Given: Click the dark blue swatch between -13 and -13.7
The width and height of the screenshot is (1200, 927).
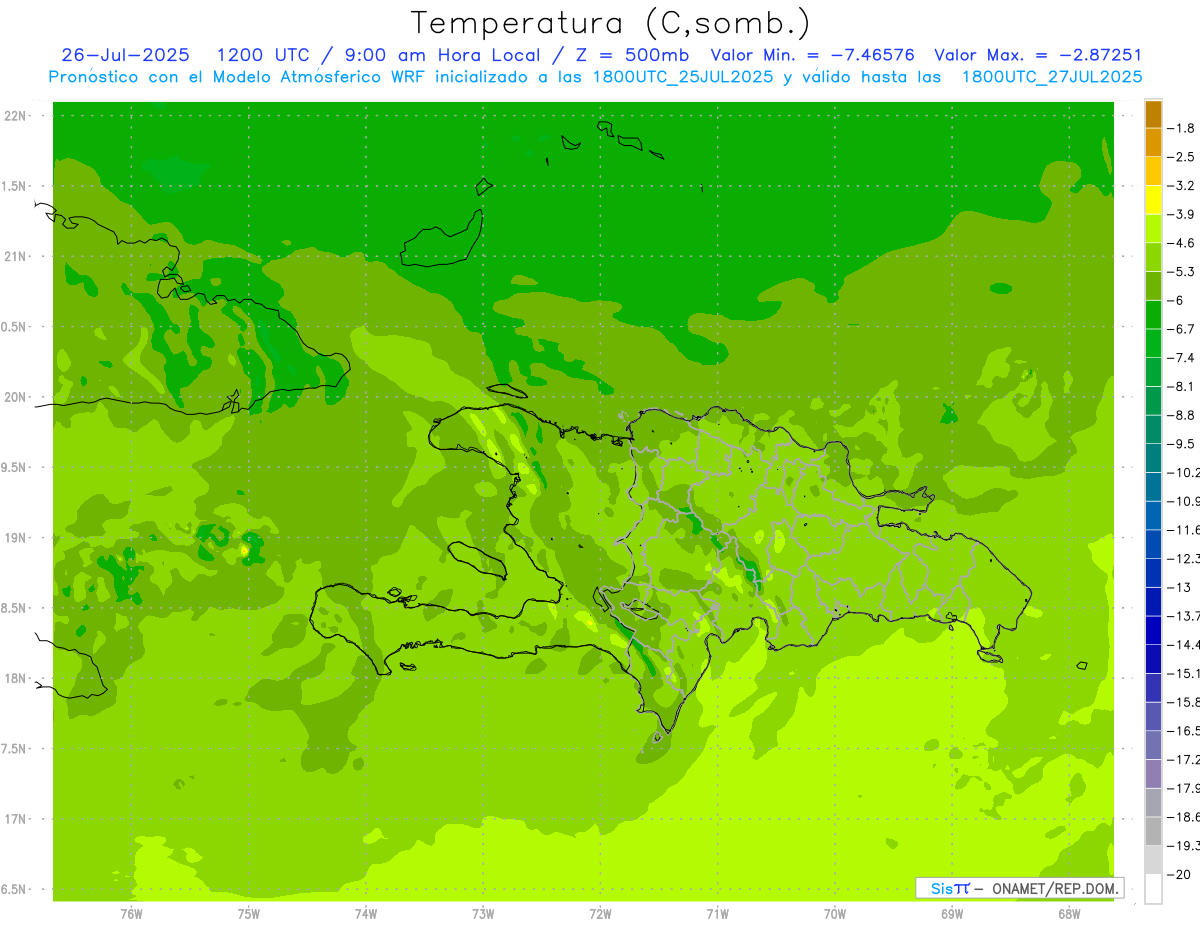Looking at the screenshot, I should pyautogui.click(x=1153, y=601).
